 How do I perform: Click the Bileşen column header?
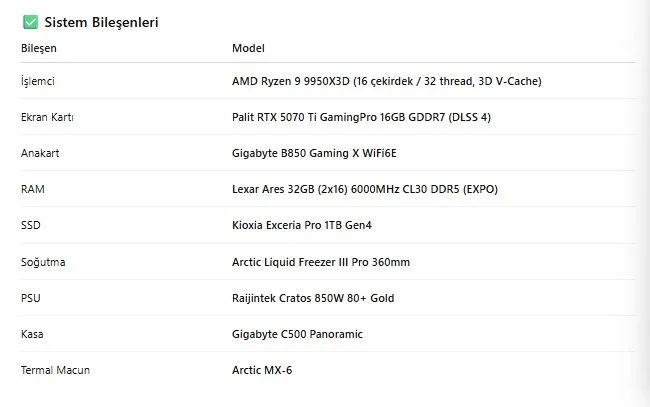(39, 48)
